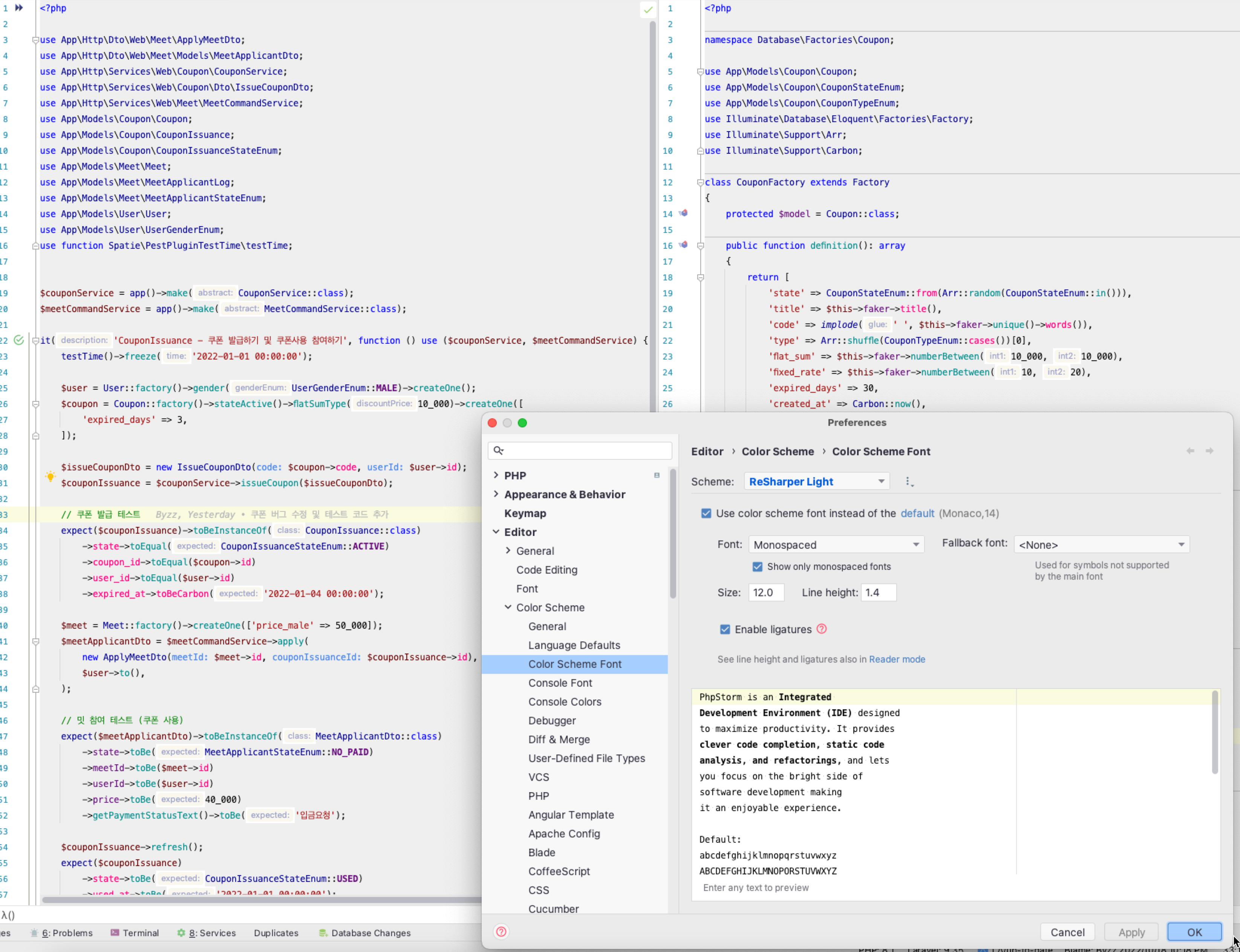This screenshot has height=952, width=1240.
Task: Open the ReSharper Light scheme dropdown
Action: click(816, 482)
